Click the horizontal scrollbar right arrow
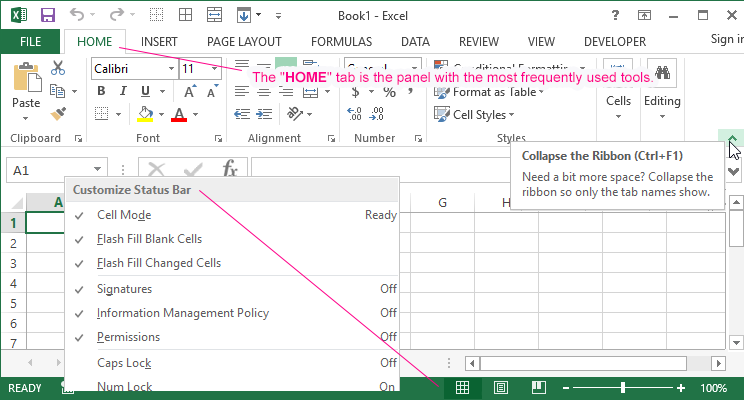Viewport: 744px width, 400px height. coord(718,363)
